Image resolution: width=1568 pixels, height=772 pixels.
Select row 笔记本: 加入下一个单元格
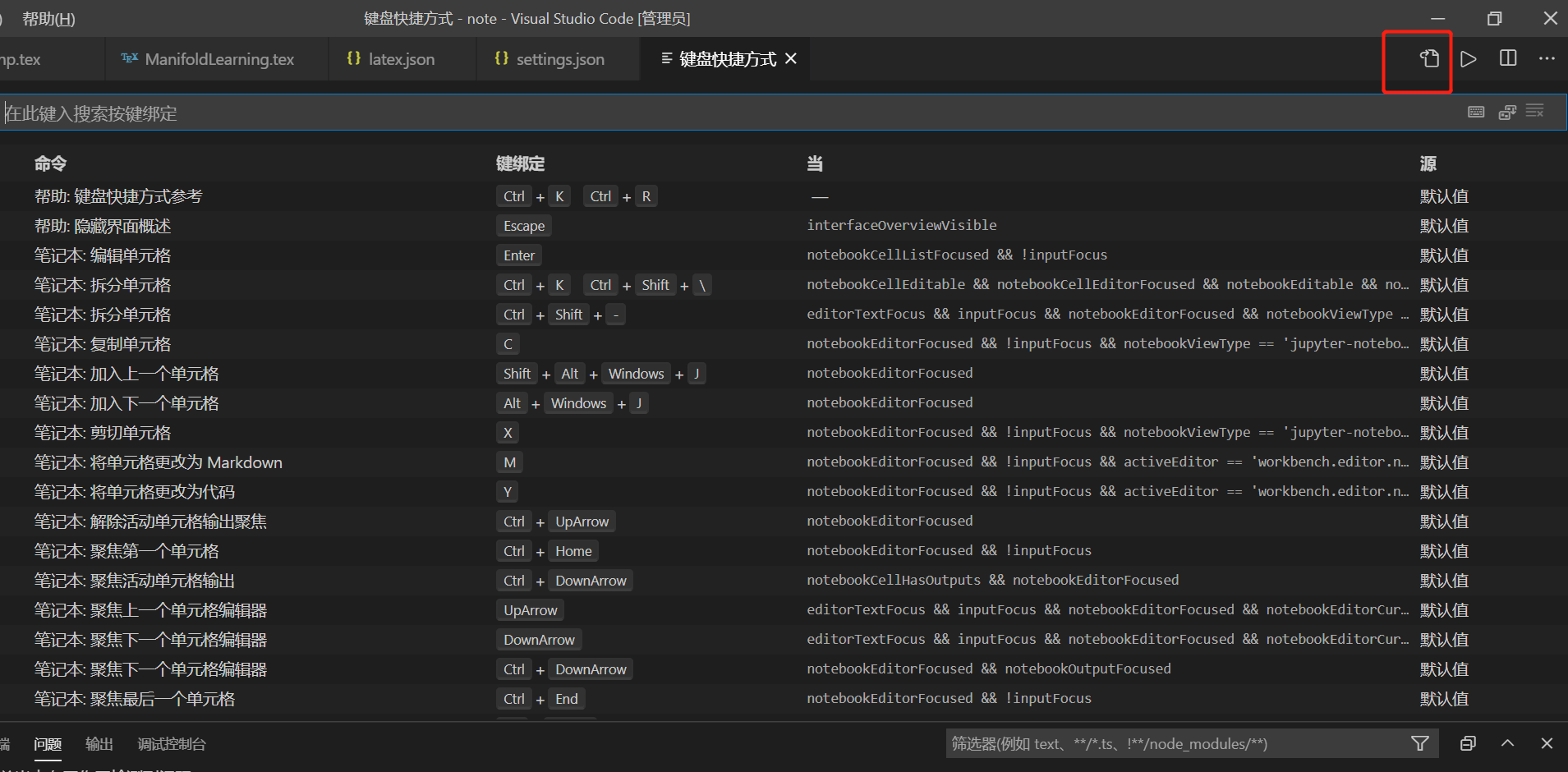pos(784,403)
